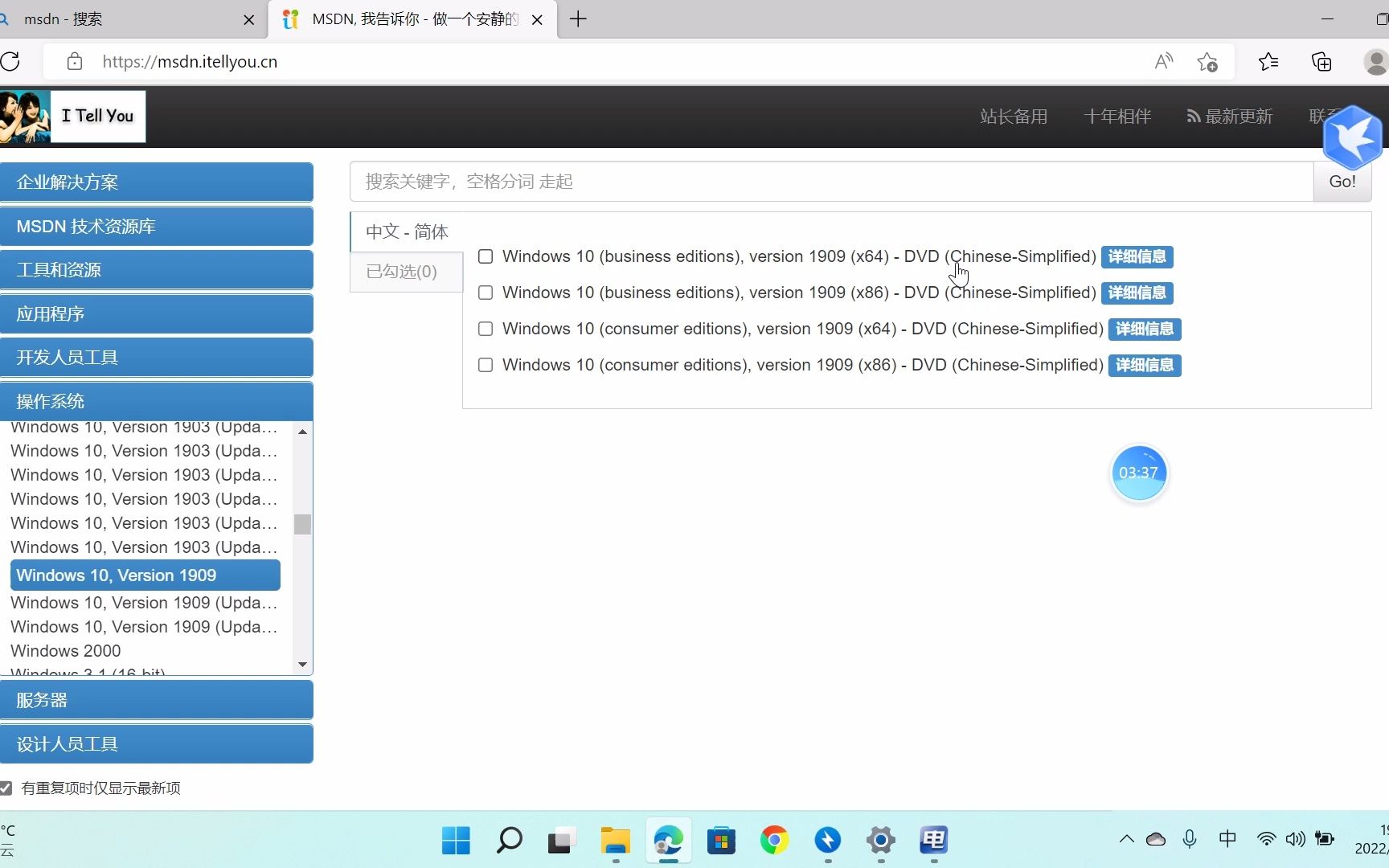Open 详细信息 for consumer editions x64
The image size is (1389, 868).
[1145, 329]
